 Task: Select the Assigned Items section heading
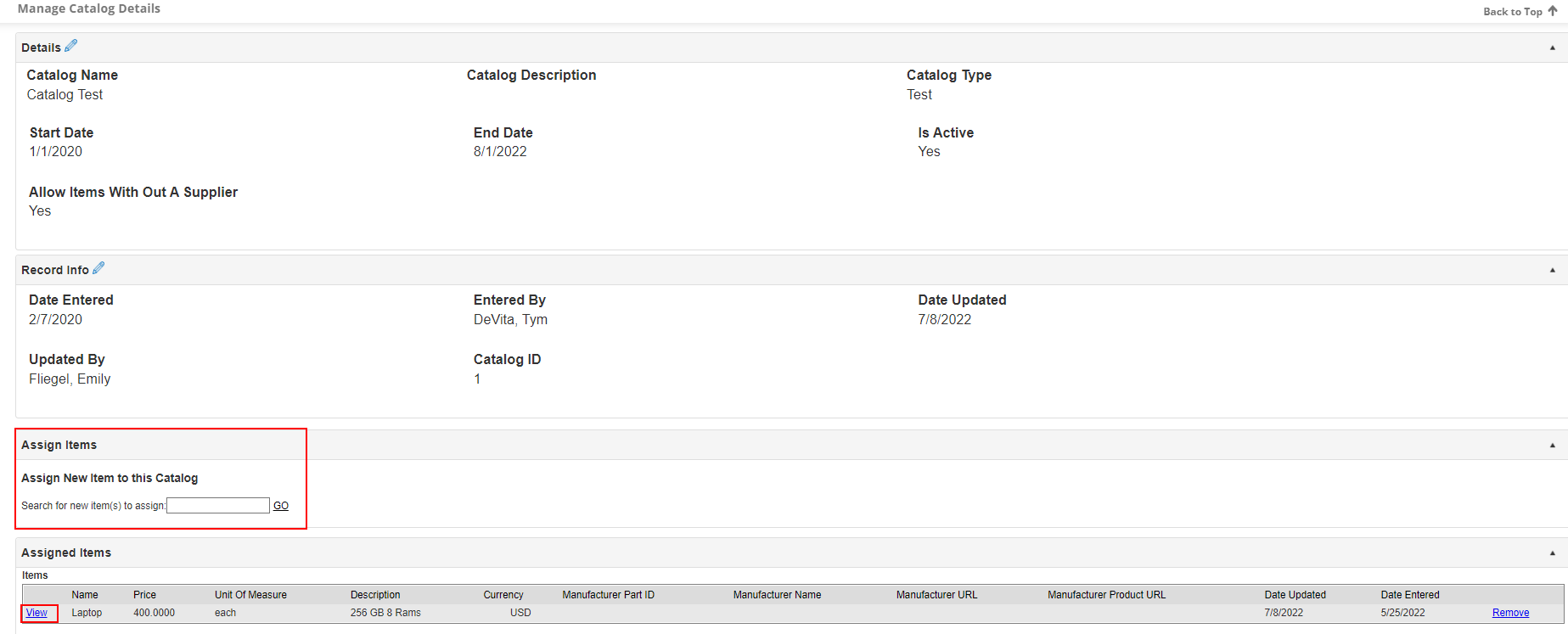tap(66, 553)
